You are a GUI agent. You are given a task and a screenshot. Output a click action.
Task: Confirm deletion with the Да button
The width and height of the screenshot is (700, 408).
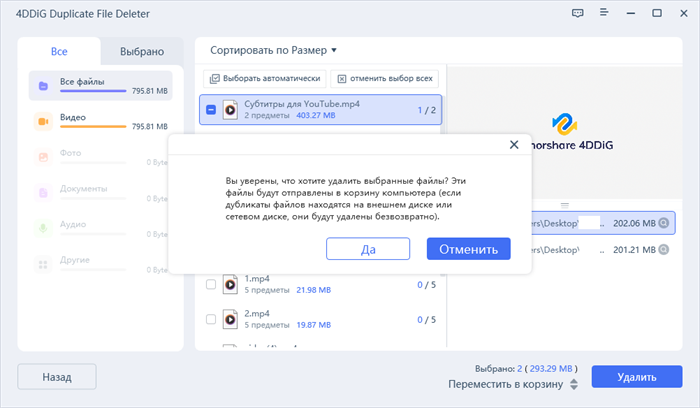[368, 249]
